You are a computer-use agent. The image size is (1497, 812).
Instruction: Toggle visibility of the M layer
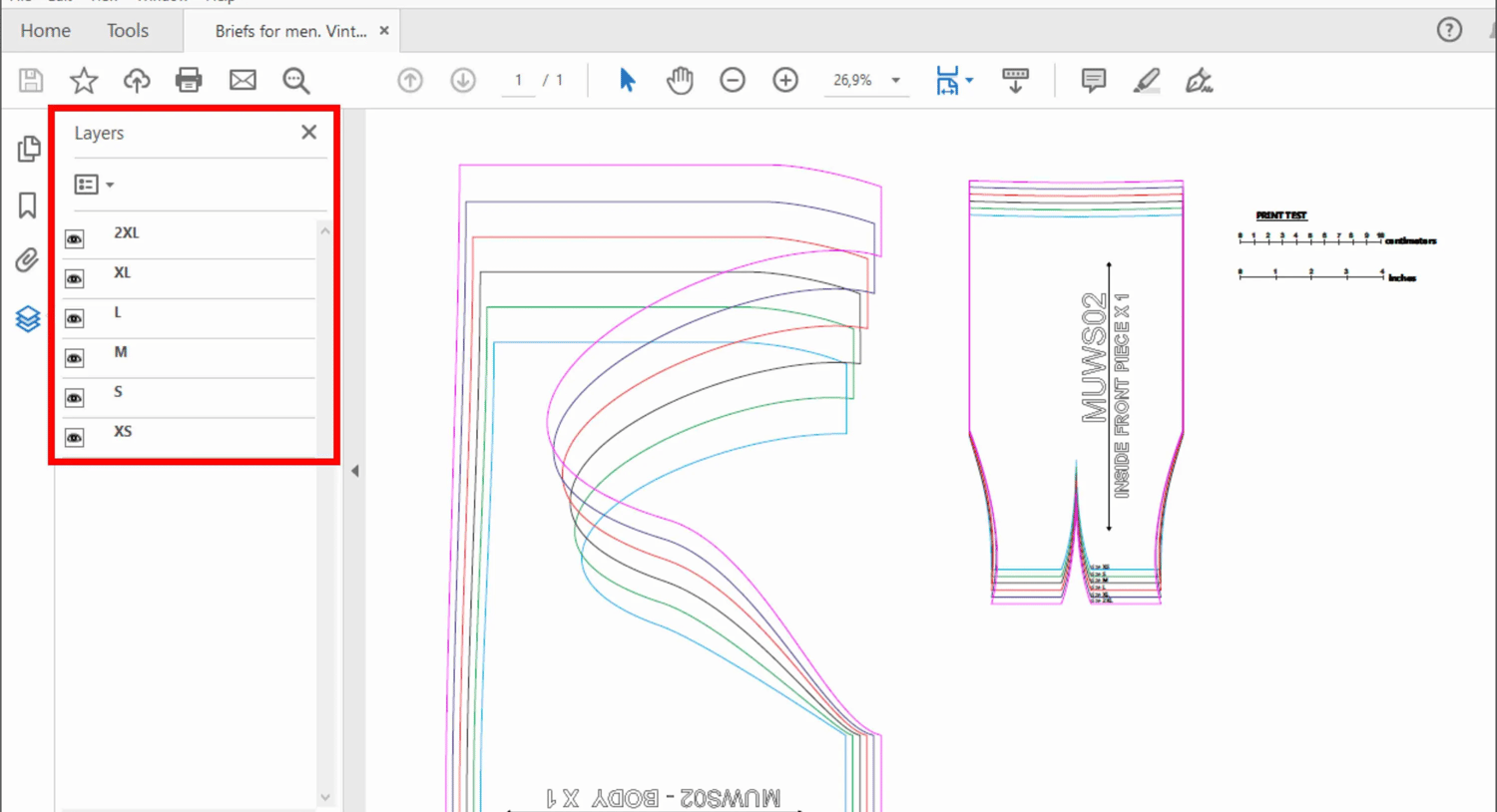pos(75,358)
